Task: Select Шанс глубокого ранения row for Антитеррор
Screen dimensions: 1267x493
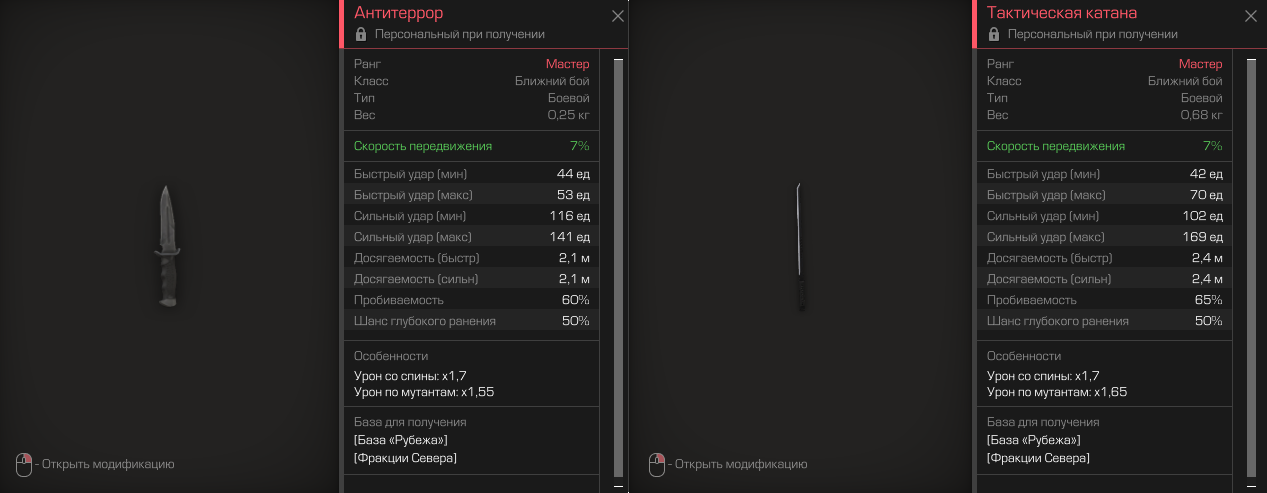Action: 471,321
